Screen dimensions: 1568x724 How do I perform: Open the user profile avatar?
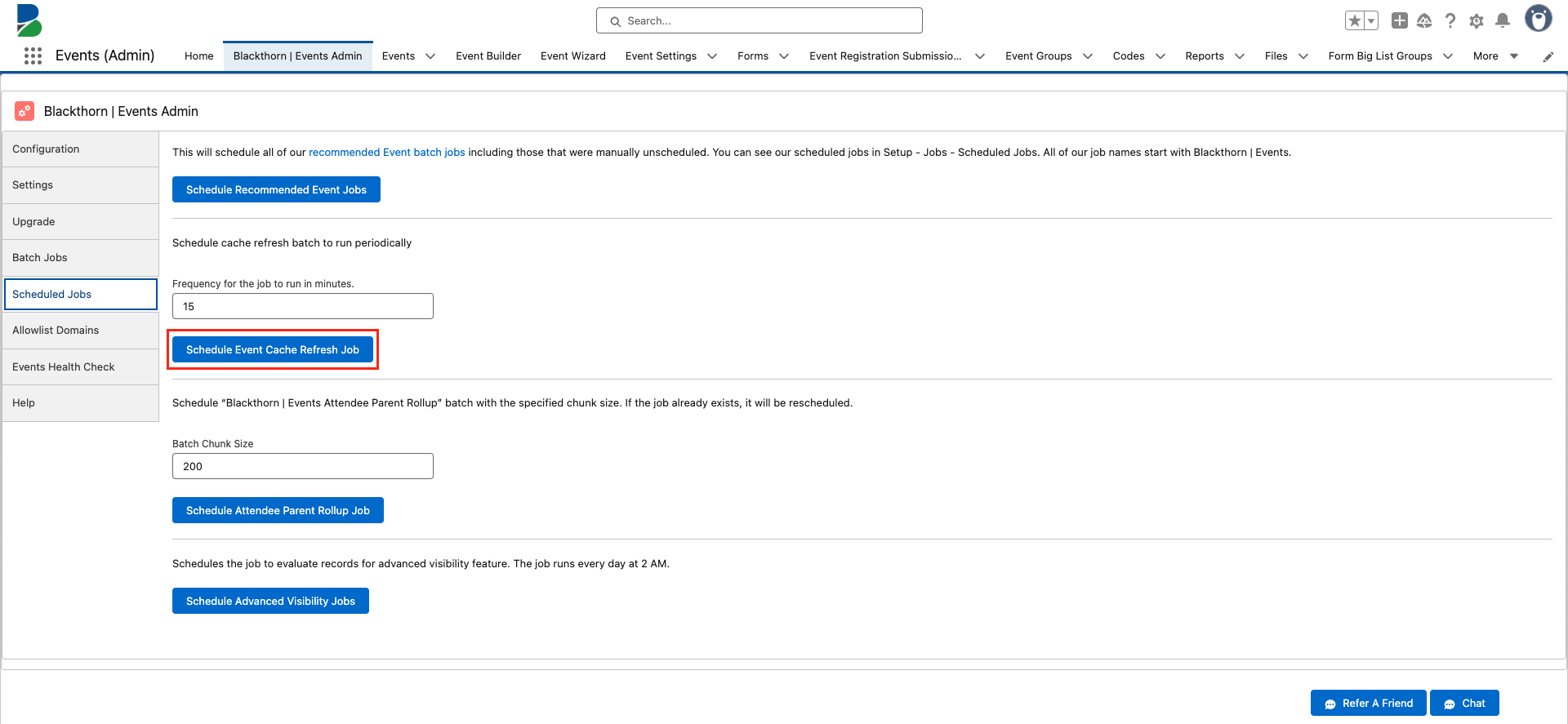1539,19
